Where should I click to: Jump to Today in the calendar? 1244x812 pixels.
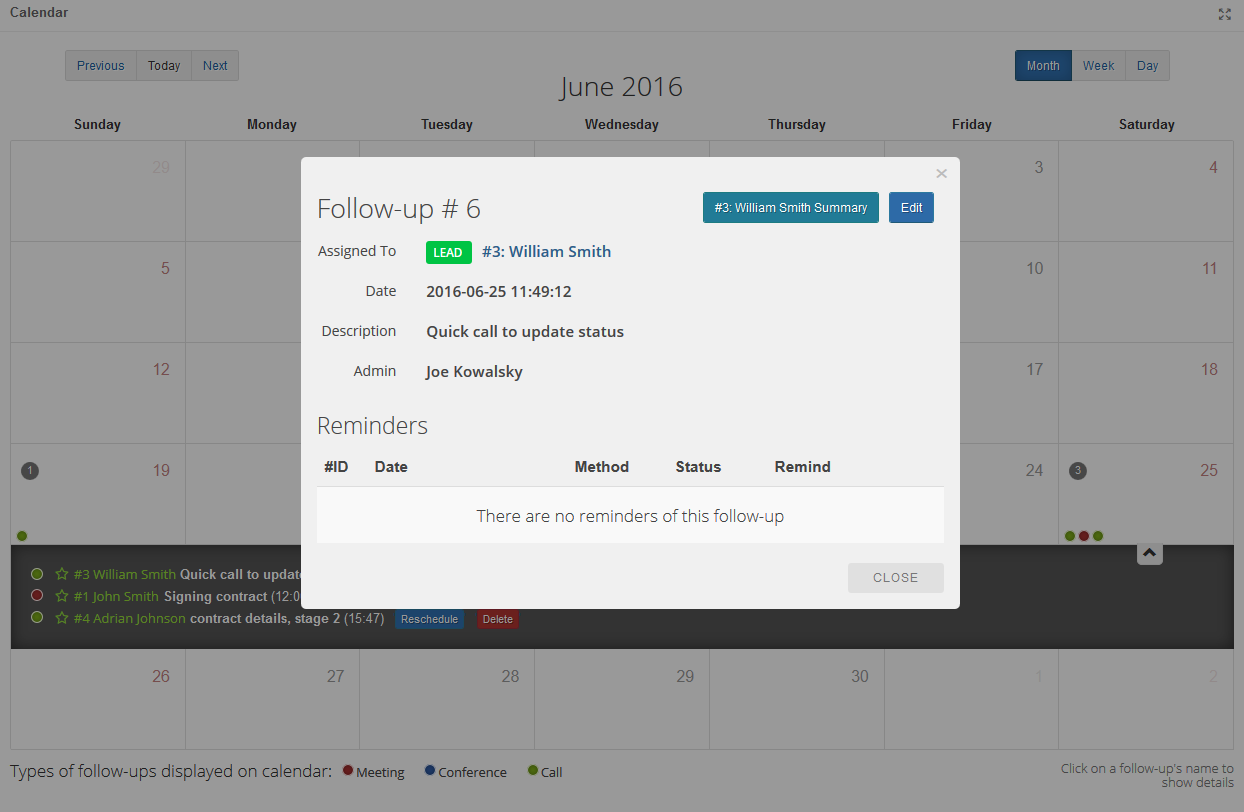pyautogui.click(x=164, y=66)
